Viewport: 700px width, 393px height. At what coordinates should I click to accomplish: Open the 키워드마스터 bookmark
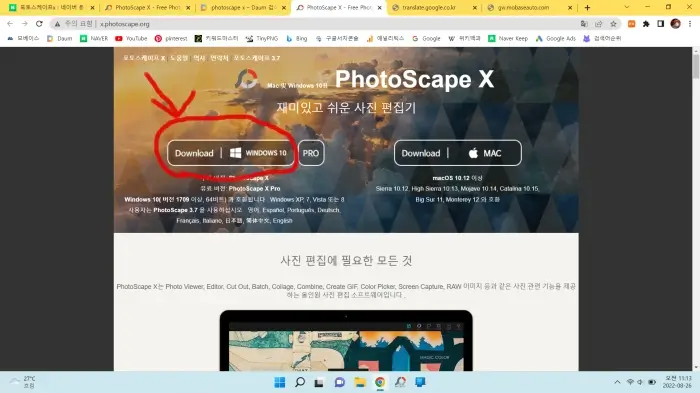pos(217,38)
